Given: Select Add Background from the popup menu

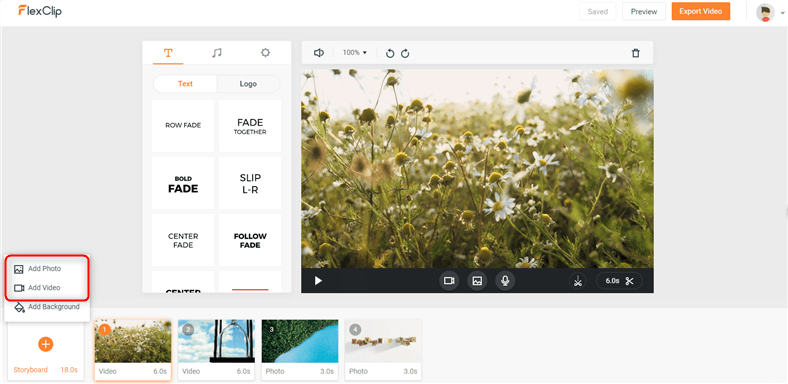Looking at the screenshot, I should [47, 307].
